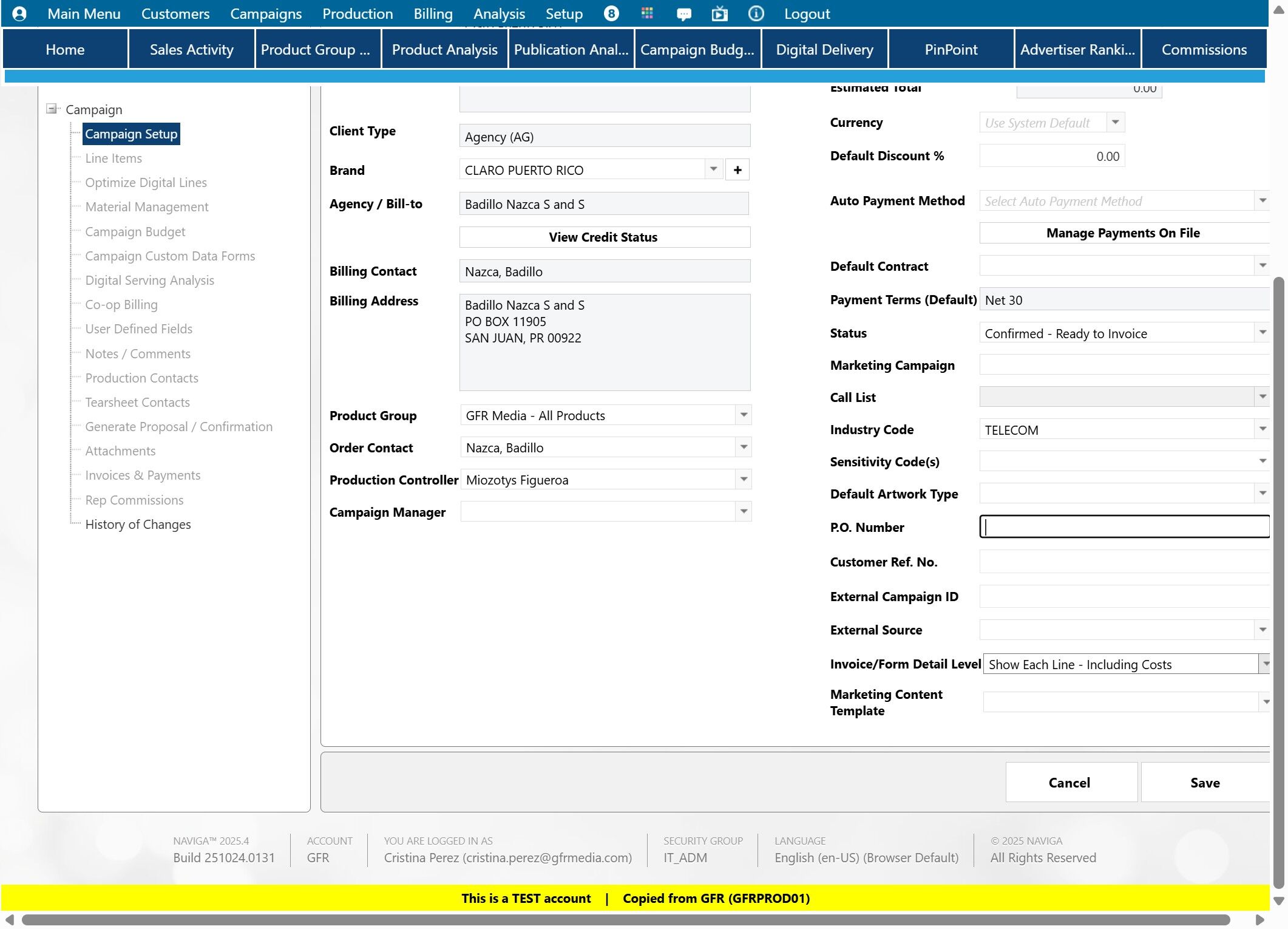This screenshot has width=1288, height=929.
Task: Open the Industry Code dropdown
Action: pos(1262,429)
